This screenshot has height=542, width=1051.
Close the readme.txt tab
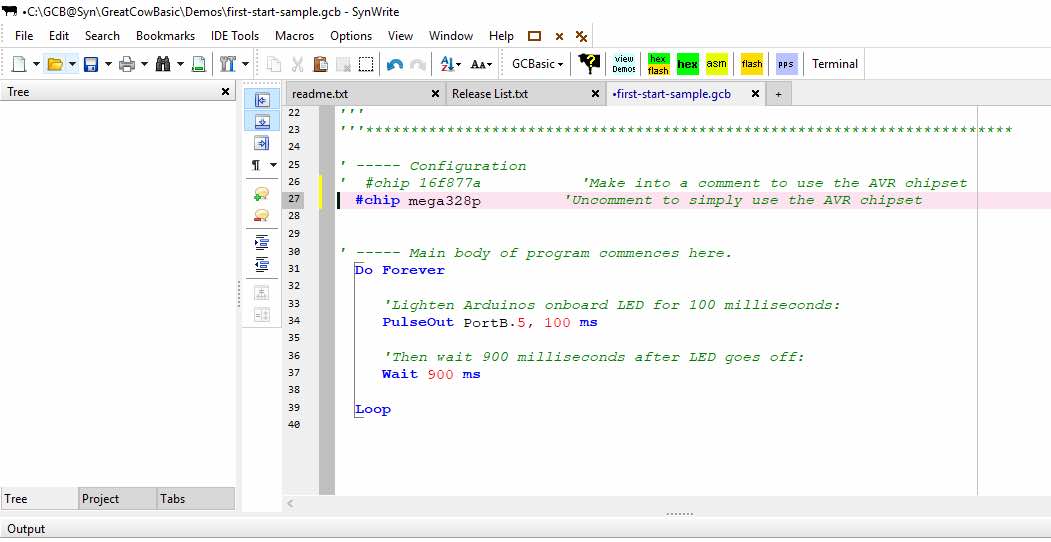pos(435,94)
